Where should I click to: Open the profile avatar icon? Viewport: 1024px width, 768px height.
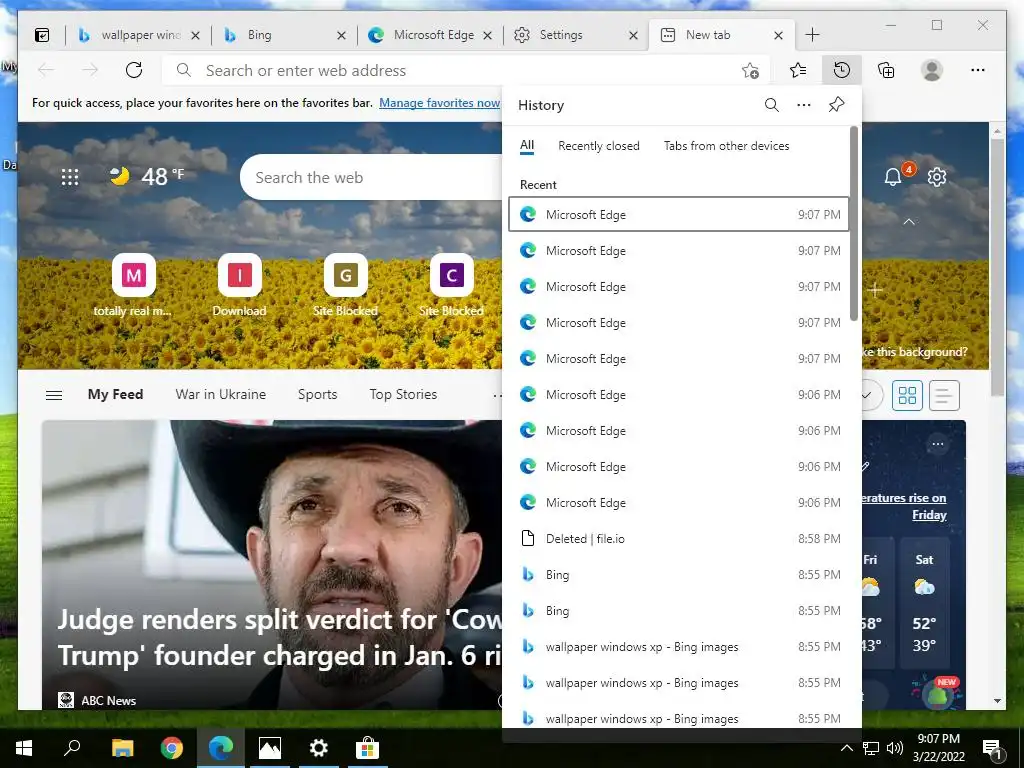tap(932, 70)
